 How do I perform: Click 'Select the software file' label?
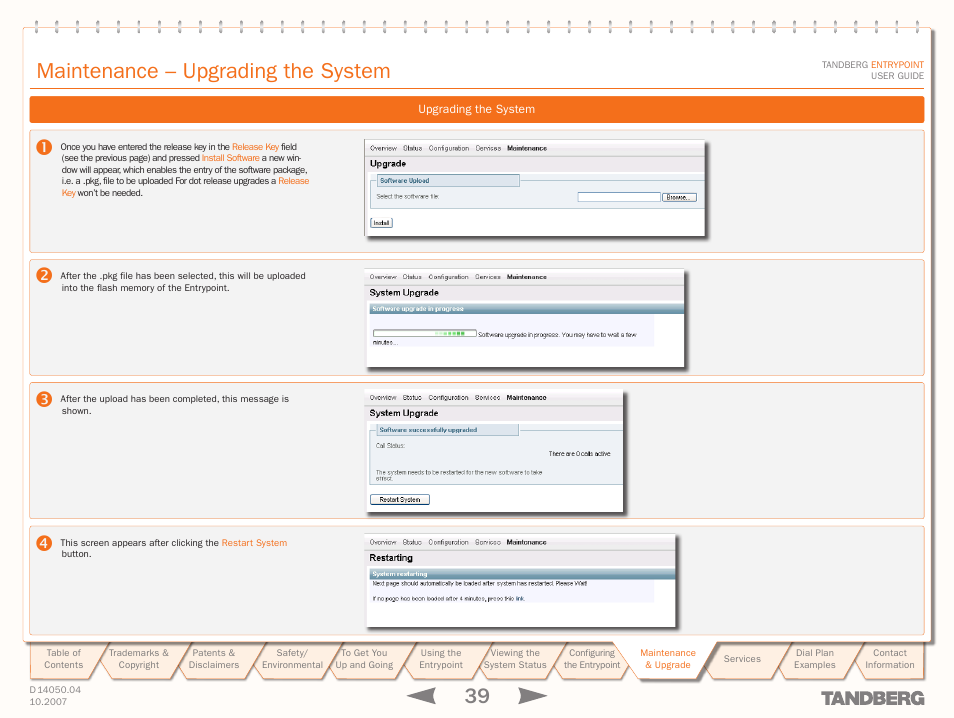click(407, 197)
